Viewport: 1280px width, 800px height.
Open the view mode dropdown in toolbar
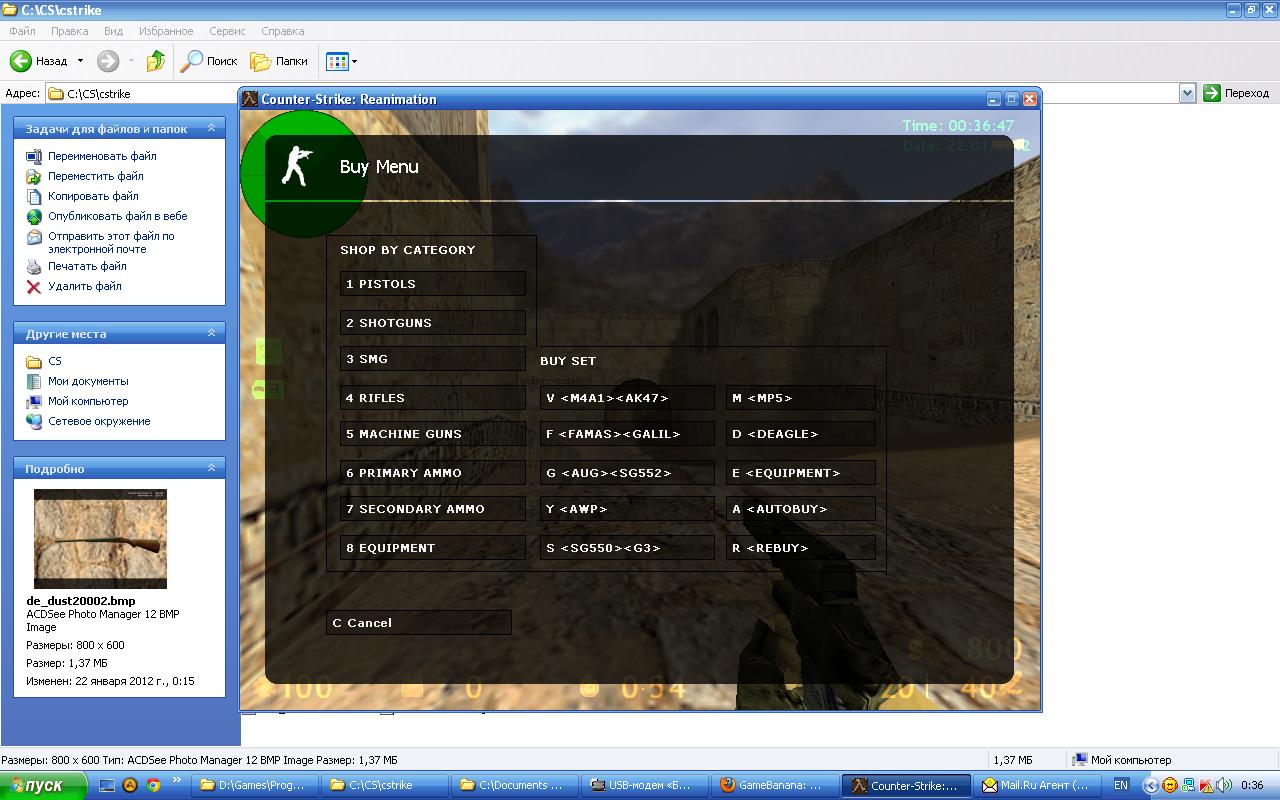(x=353, y=62)
